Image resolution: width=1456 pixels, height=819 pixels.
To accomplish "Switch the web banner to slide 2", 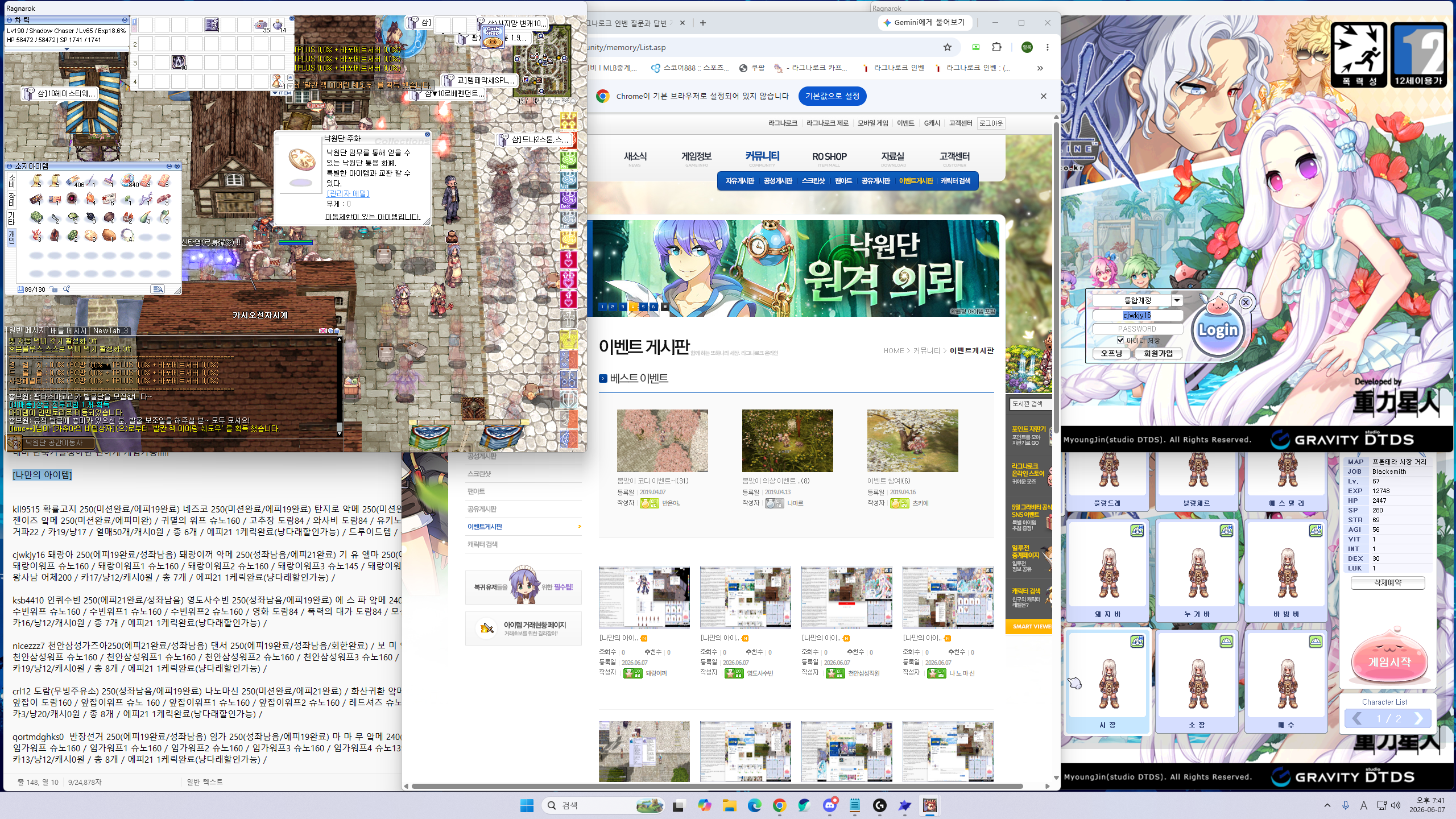I will (613, 307).
